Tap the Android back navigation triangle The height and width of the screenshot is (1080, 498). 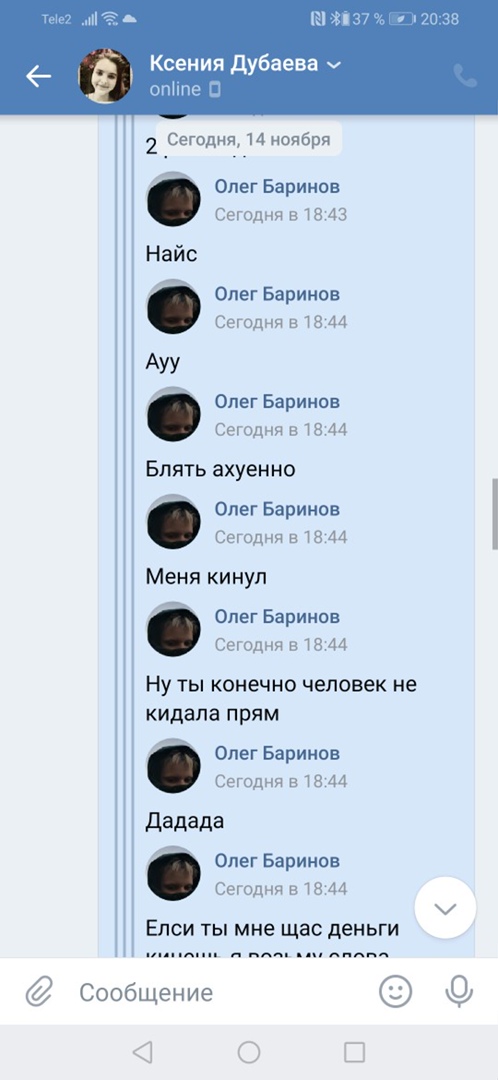pos(143,1052)
